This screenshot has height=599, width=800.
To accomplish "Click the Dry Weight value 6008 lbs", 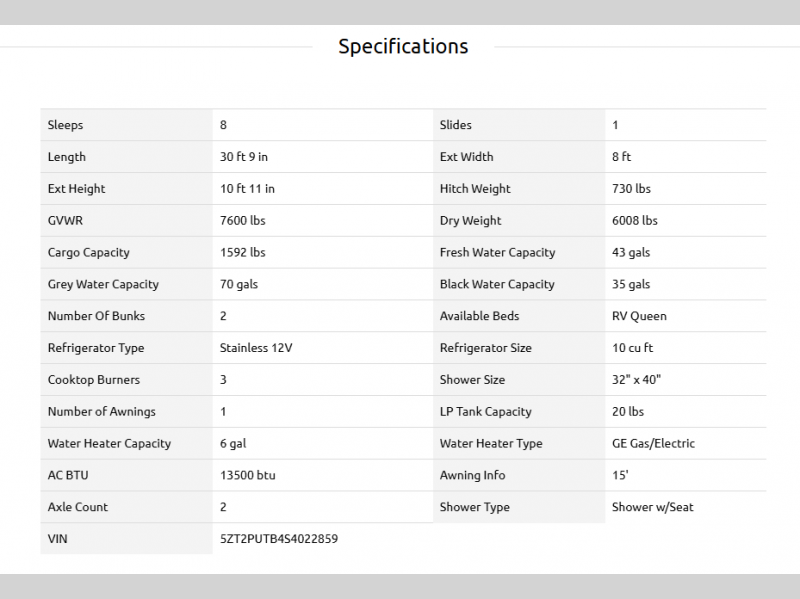I will point(635,221).
